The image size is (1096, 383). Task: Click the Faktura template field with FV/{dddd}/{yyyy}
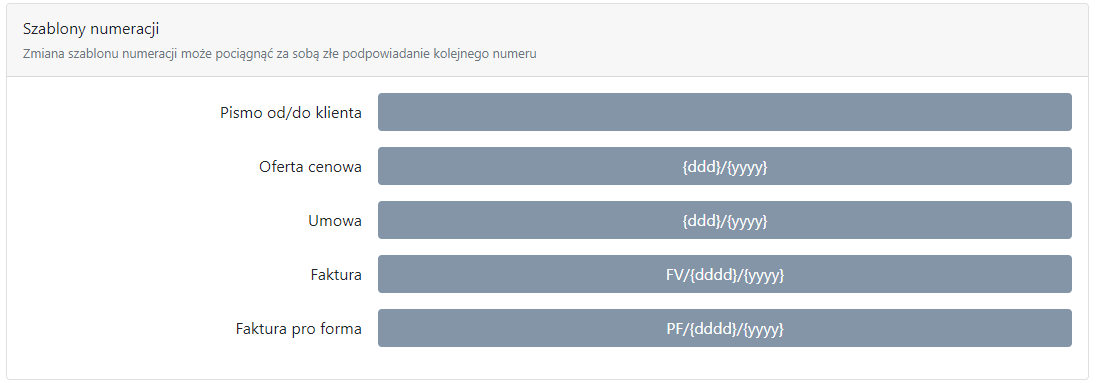point(725,275)
